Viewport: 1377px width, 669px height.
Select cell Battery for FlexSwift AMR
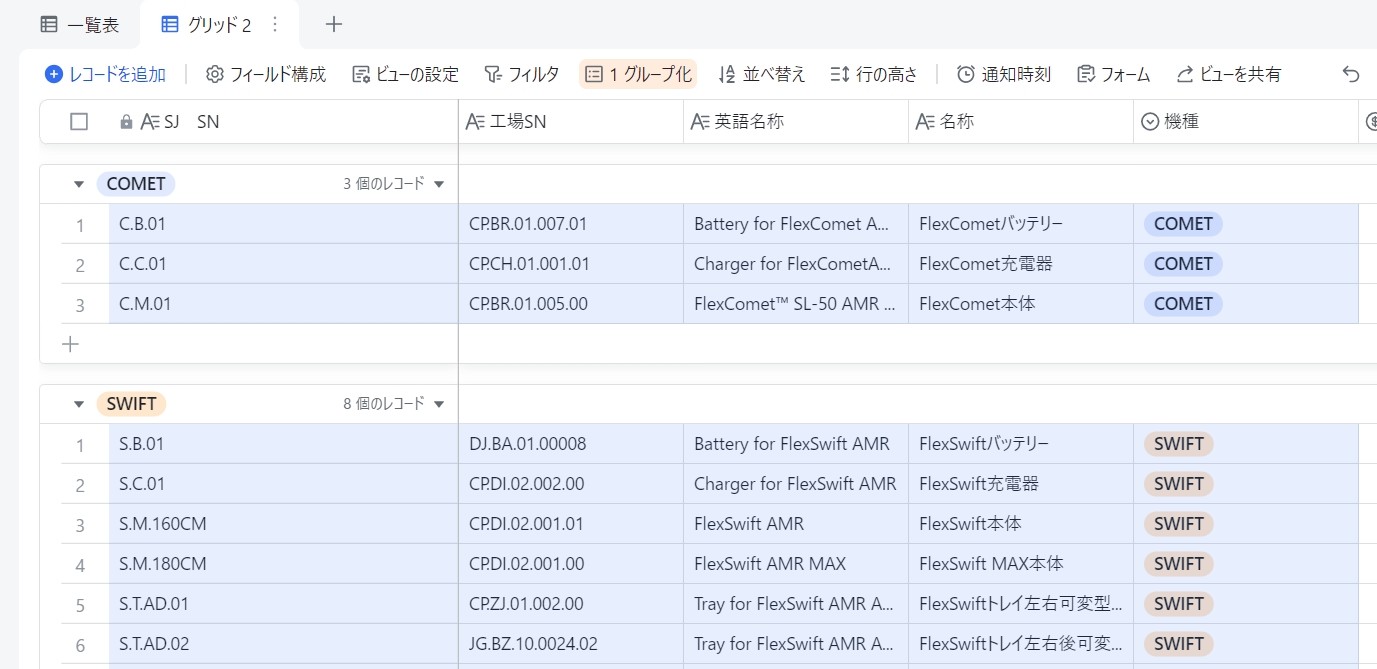click(x=796, y=444)
